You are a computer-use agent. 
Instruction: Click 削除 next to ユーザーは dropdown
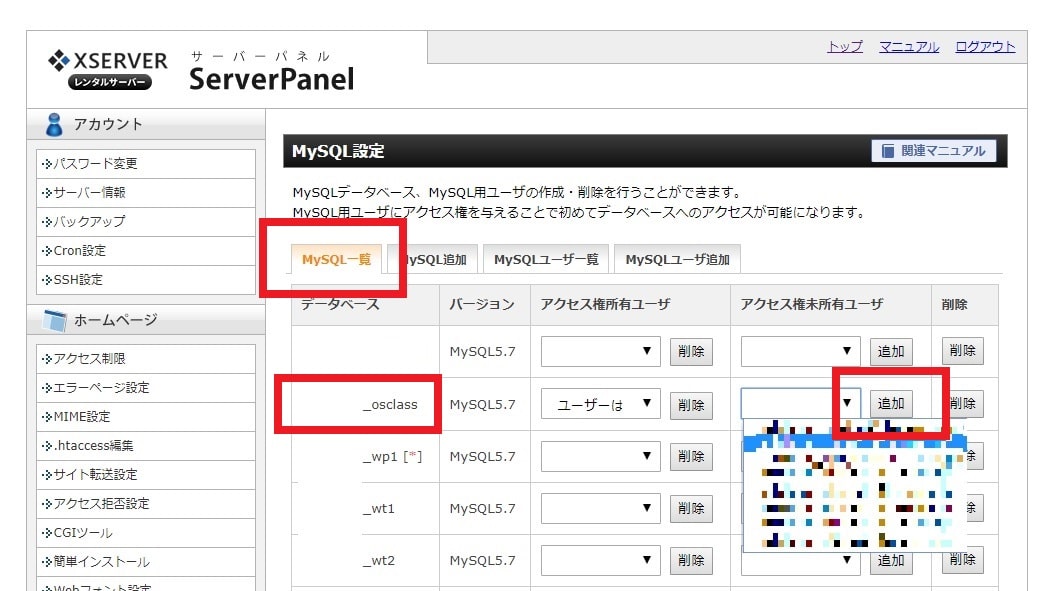click(x=691, y=405)
